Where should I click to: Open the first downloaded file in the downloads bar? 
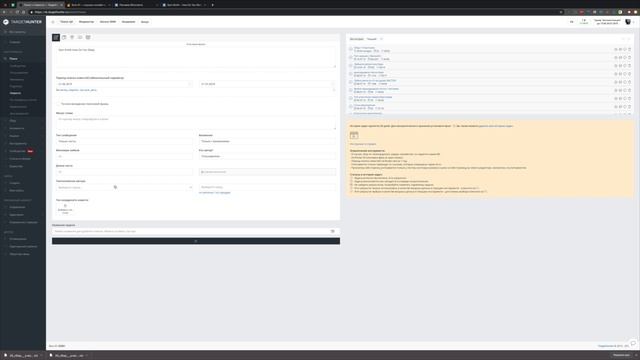click(24, 356)
